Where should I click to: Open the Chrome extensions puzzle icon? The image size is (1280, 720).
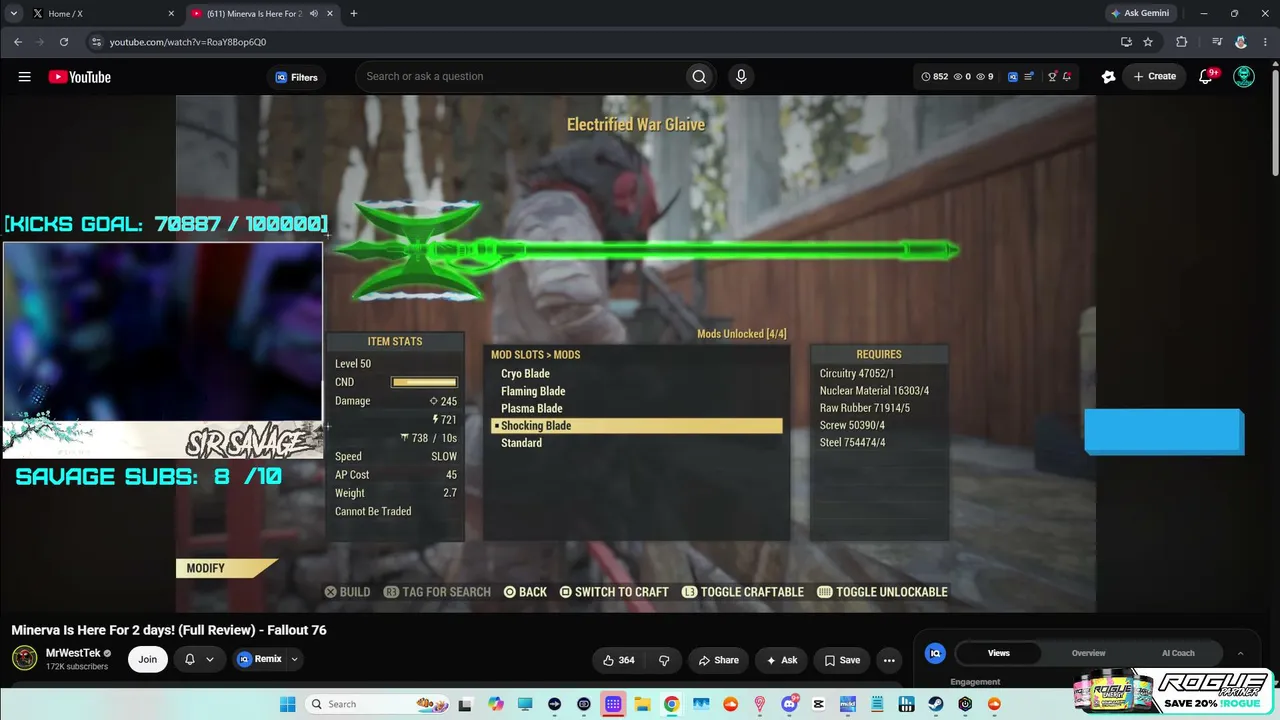pyautogui.click(x=1182, y=42)
